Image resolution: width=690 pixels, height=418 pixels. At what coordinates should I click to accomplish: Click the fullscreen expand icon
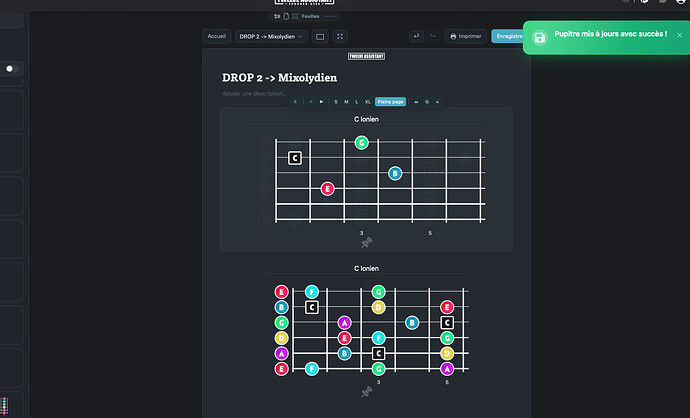340,37
